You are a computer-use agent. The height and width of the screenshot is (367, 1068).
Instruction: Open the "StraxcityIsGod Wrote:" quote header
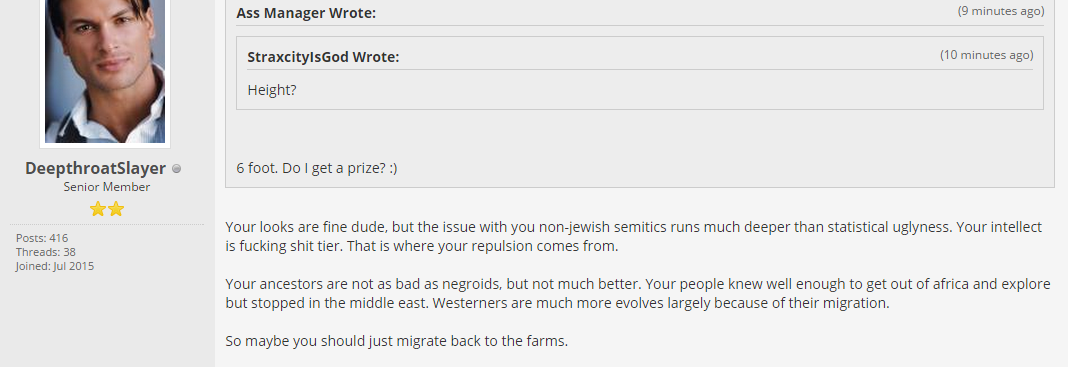(323, 57)
